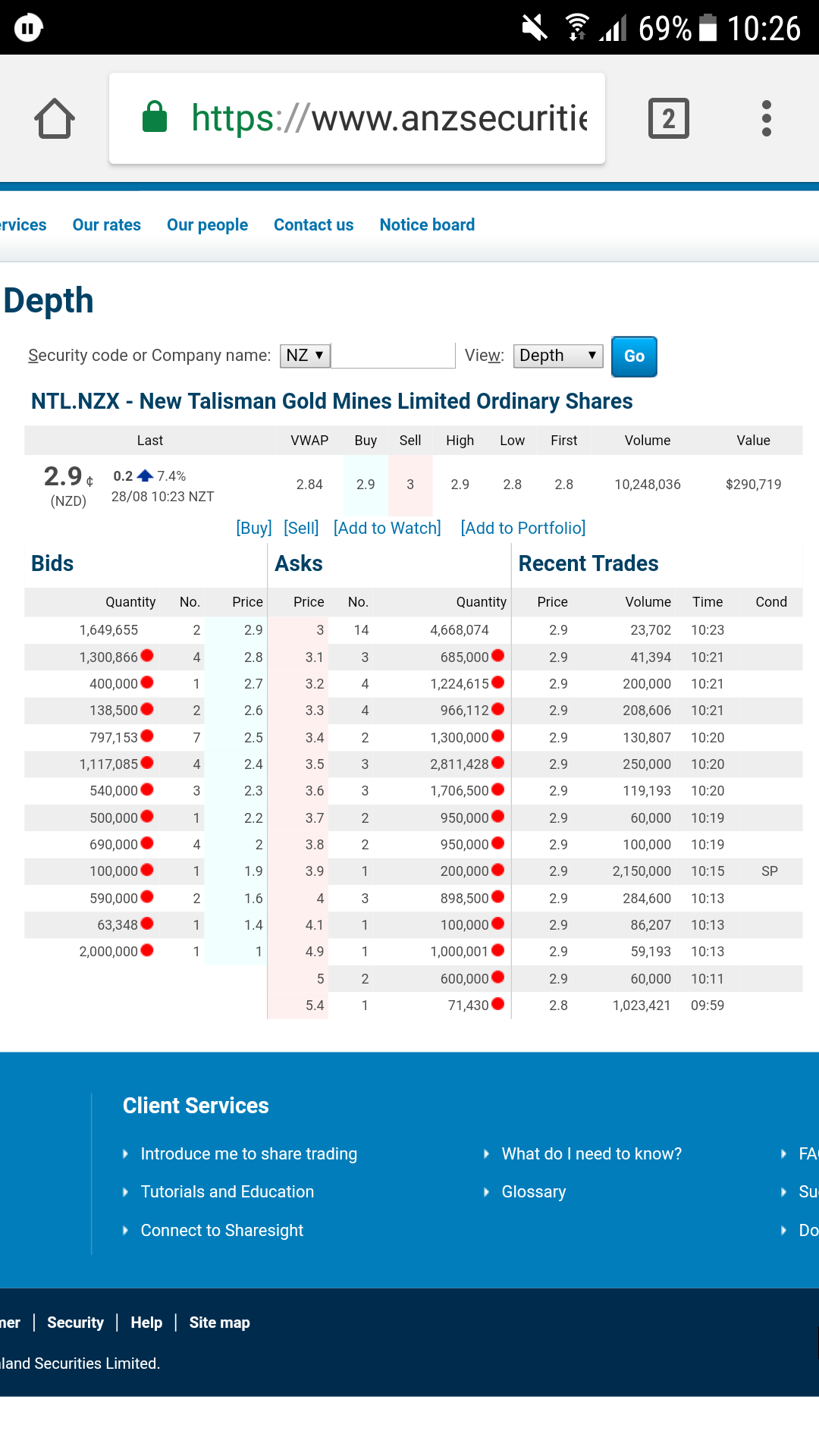This screenshot has height=1456, width=819.
Task: Click the [Add to Portfolio] link
Action: (x=523, y=528)
